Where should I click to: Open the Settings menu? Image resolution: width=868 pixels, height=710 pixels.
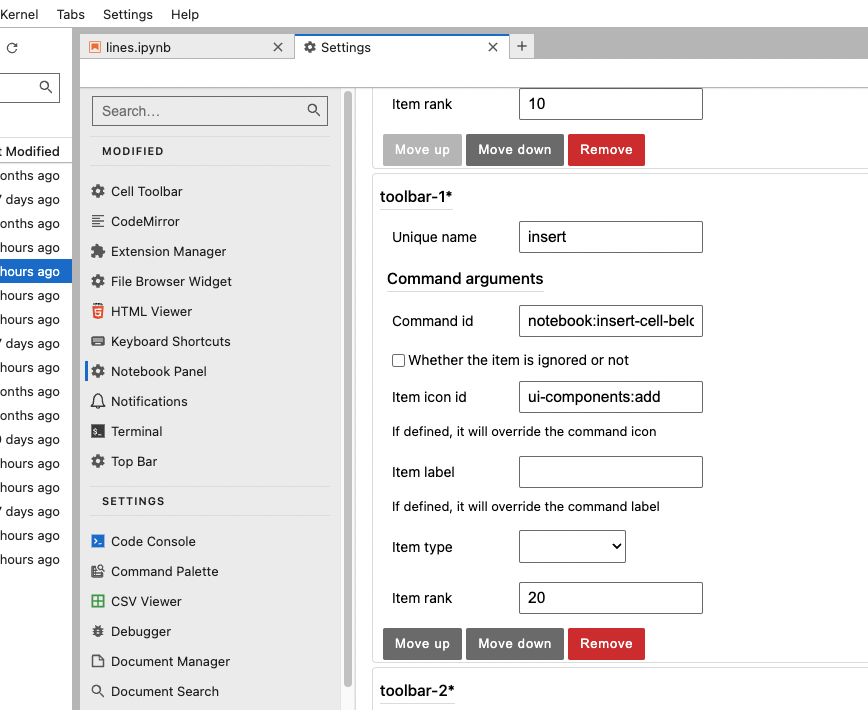[x=127, y=14]
